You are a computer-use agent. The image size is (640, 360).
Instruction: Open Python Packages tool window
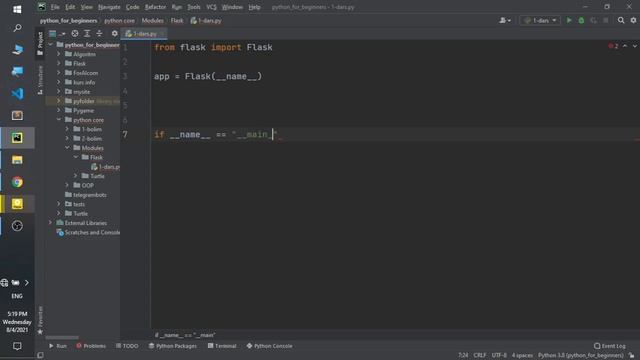pyautogui.click(x=173, y=346)
